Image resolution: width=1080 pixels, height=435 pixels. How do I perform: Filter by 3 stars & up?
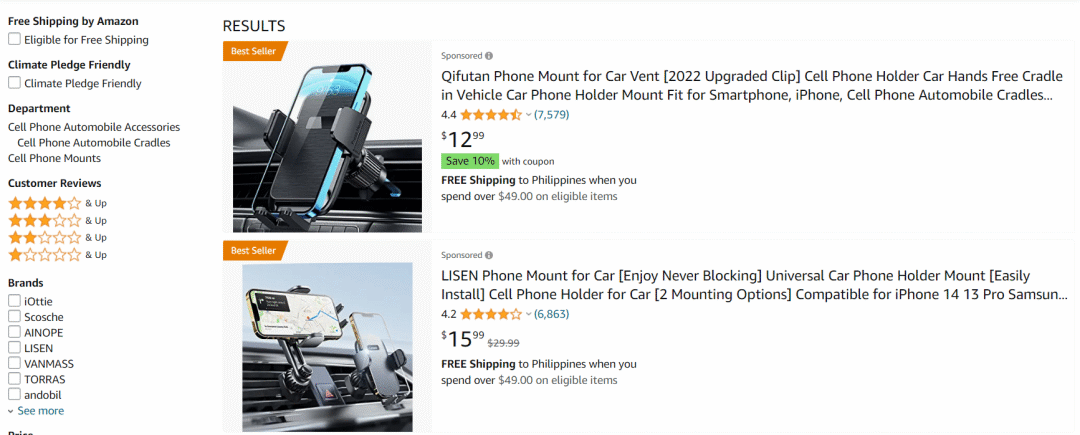(x=45, y=220)
